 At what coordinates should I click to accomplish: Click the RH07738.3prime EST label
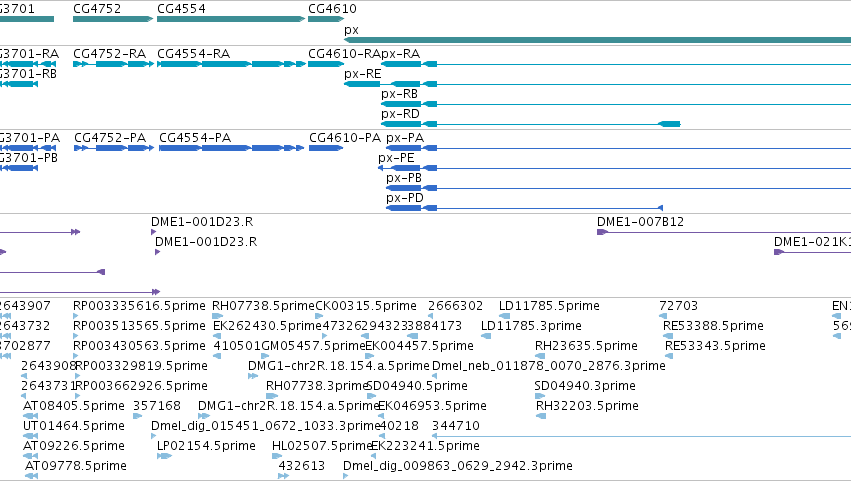317,386
